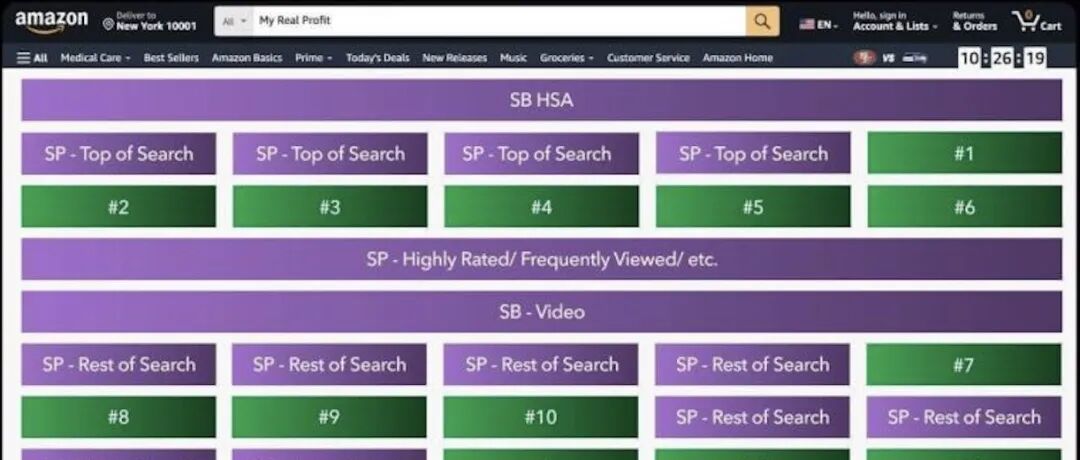Click the US flag language icon
Viewport: 1080px width, 460px height.
(x=807, y=24)
